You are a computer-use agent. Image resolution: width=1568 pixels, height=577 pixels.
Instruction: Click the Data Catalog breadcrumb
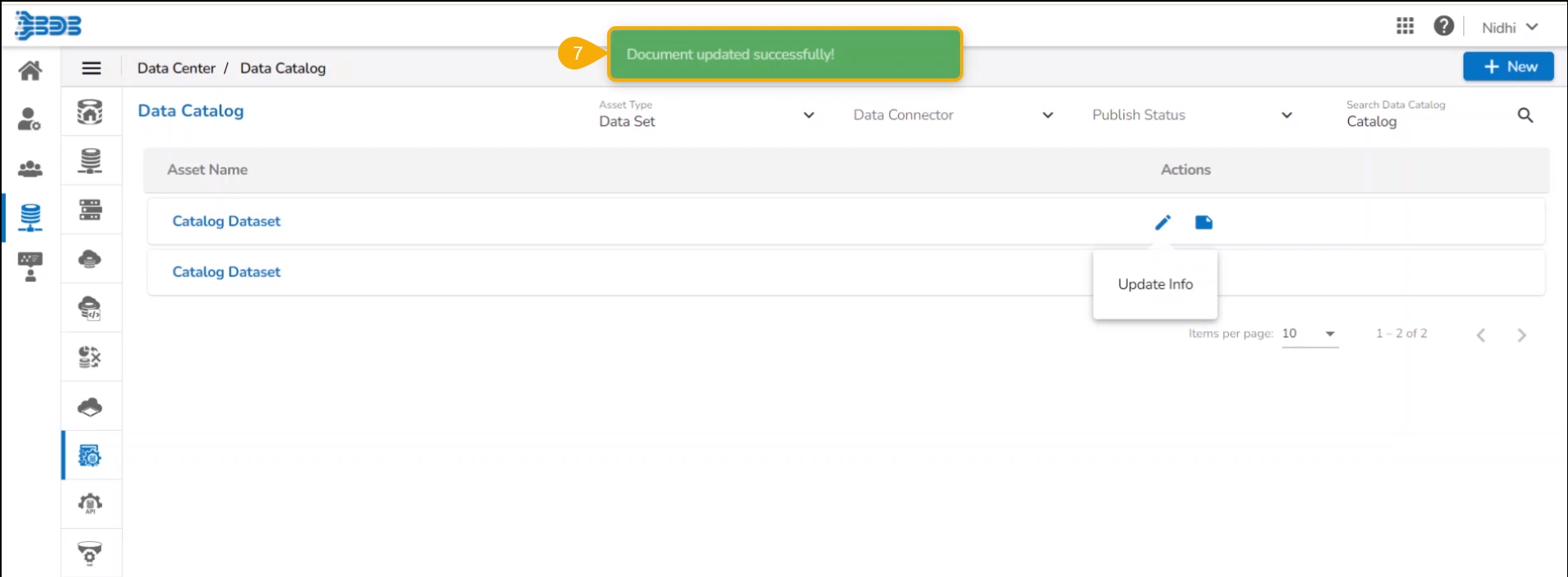point(283,68)
